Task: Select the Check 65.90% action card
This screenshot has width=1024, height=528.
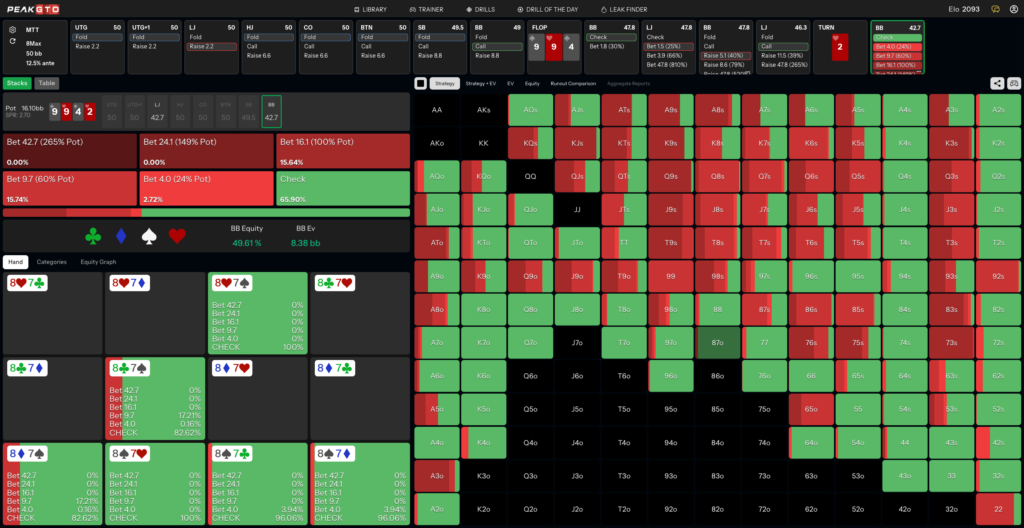Action: coord(343,188)
